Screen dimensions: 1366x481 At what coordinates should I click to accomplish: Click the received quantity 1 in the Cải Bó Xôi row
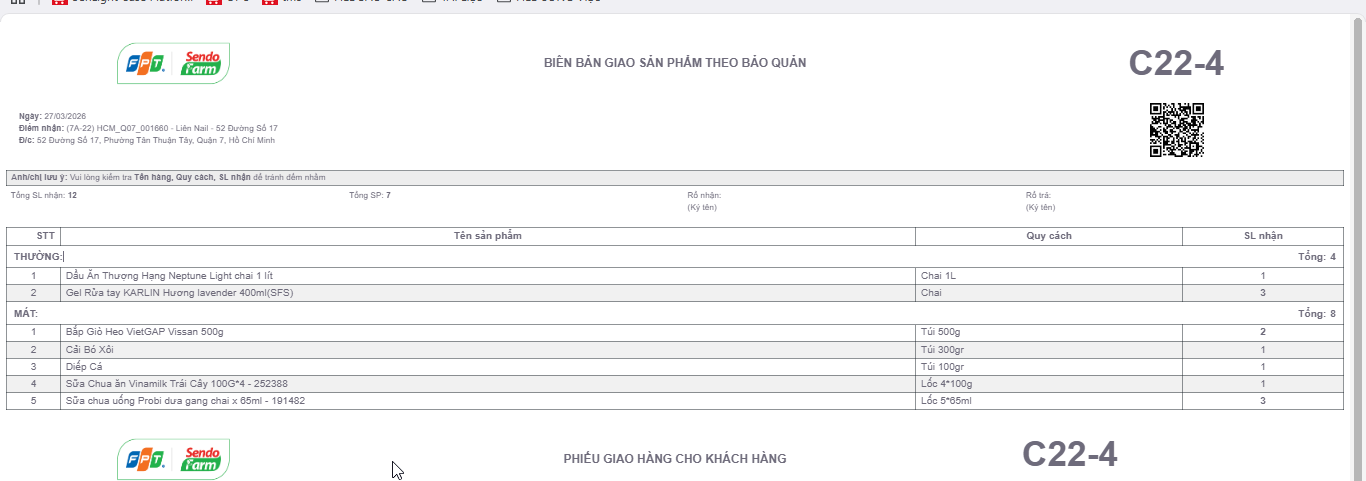pos(1263,350)
